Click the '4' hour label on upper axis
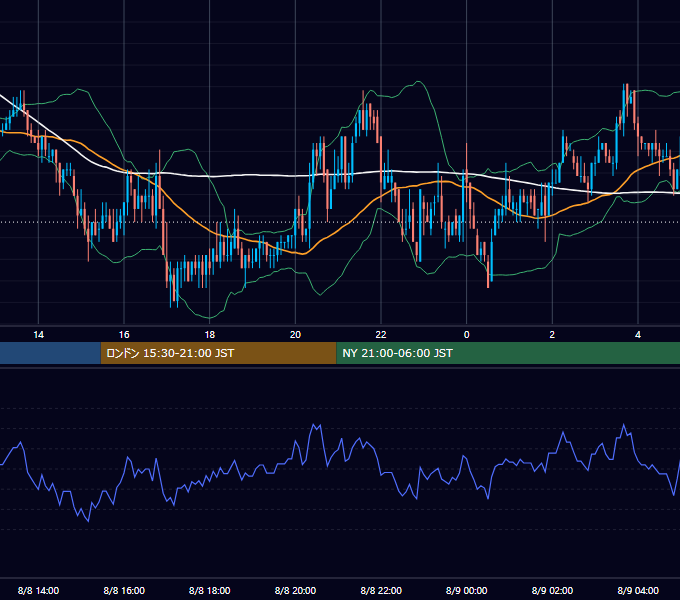Viewport: 680px width, 600px height. (x=638, y=335)
